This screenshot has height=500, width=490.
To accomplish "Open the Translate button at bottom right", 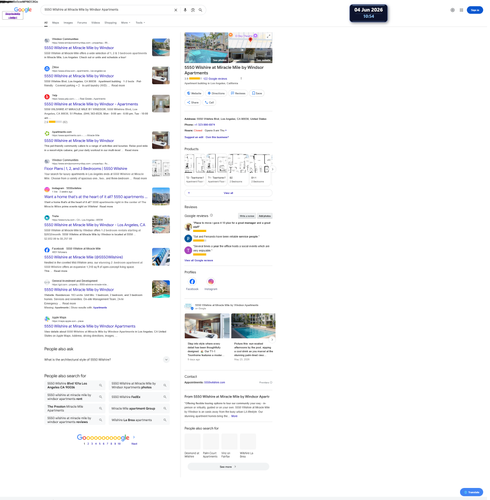I will (x=471, y=492).
